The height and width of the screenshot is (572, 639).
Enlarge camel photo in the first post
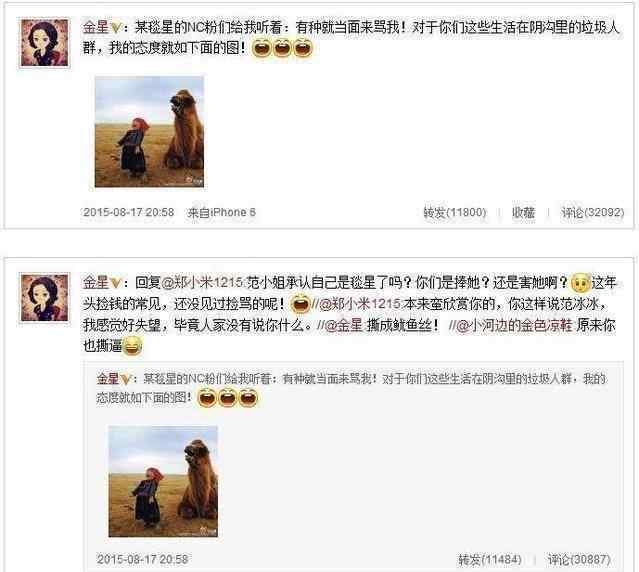click(x=149, y=132)
